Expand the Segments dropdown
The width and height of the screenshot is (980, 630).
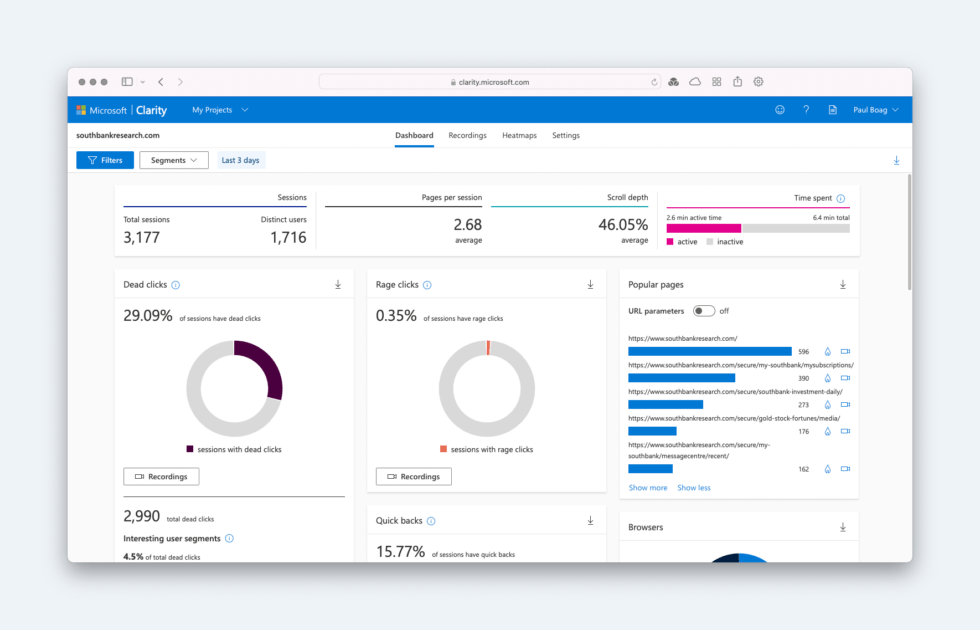click(174, 160)
